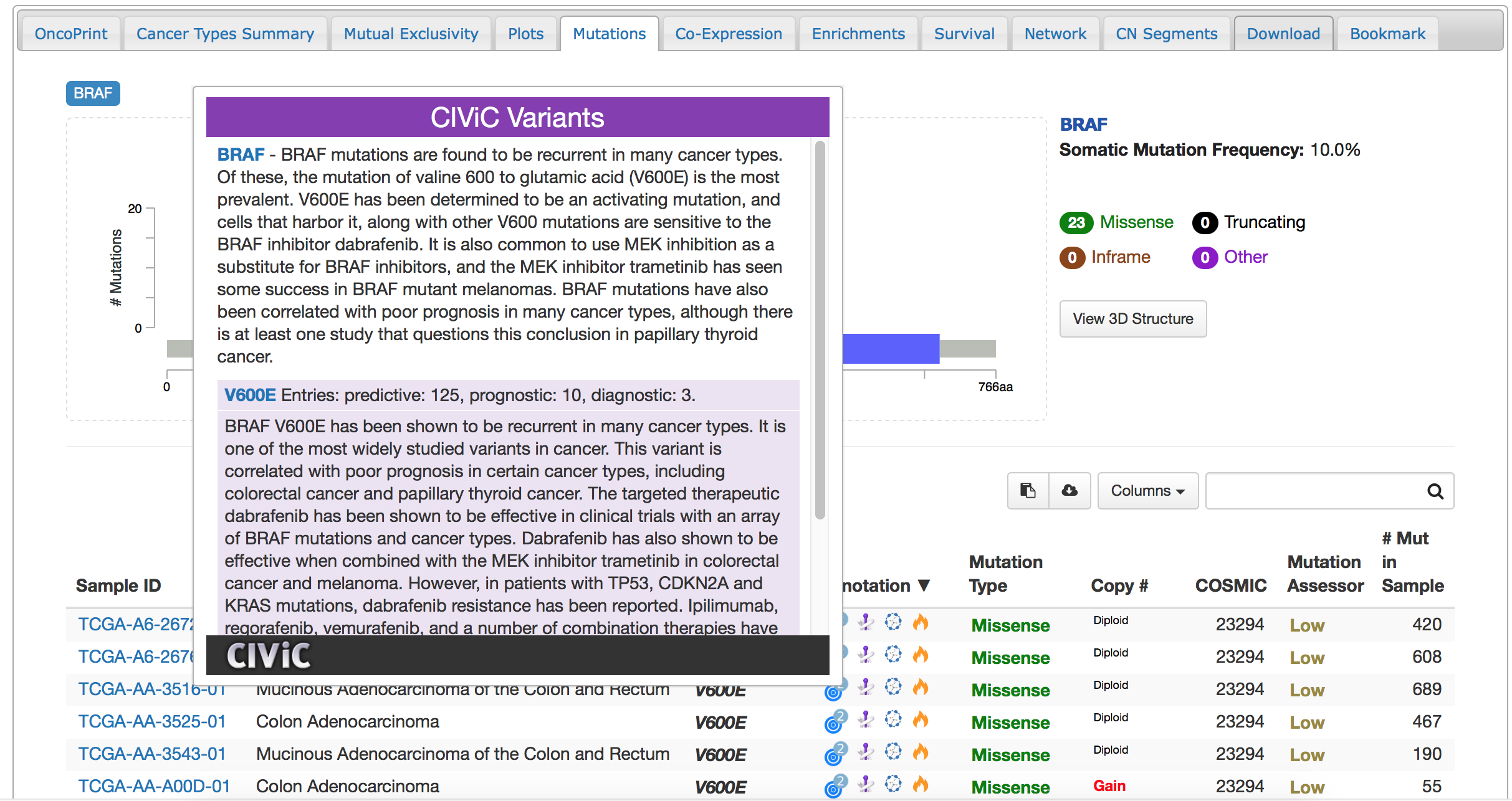Open sample TCGA-AA-3516-01 link
1512x801 pixels.
[x=151, y=689]
